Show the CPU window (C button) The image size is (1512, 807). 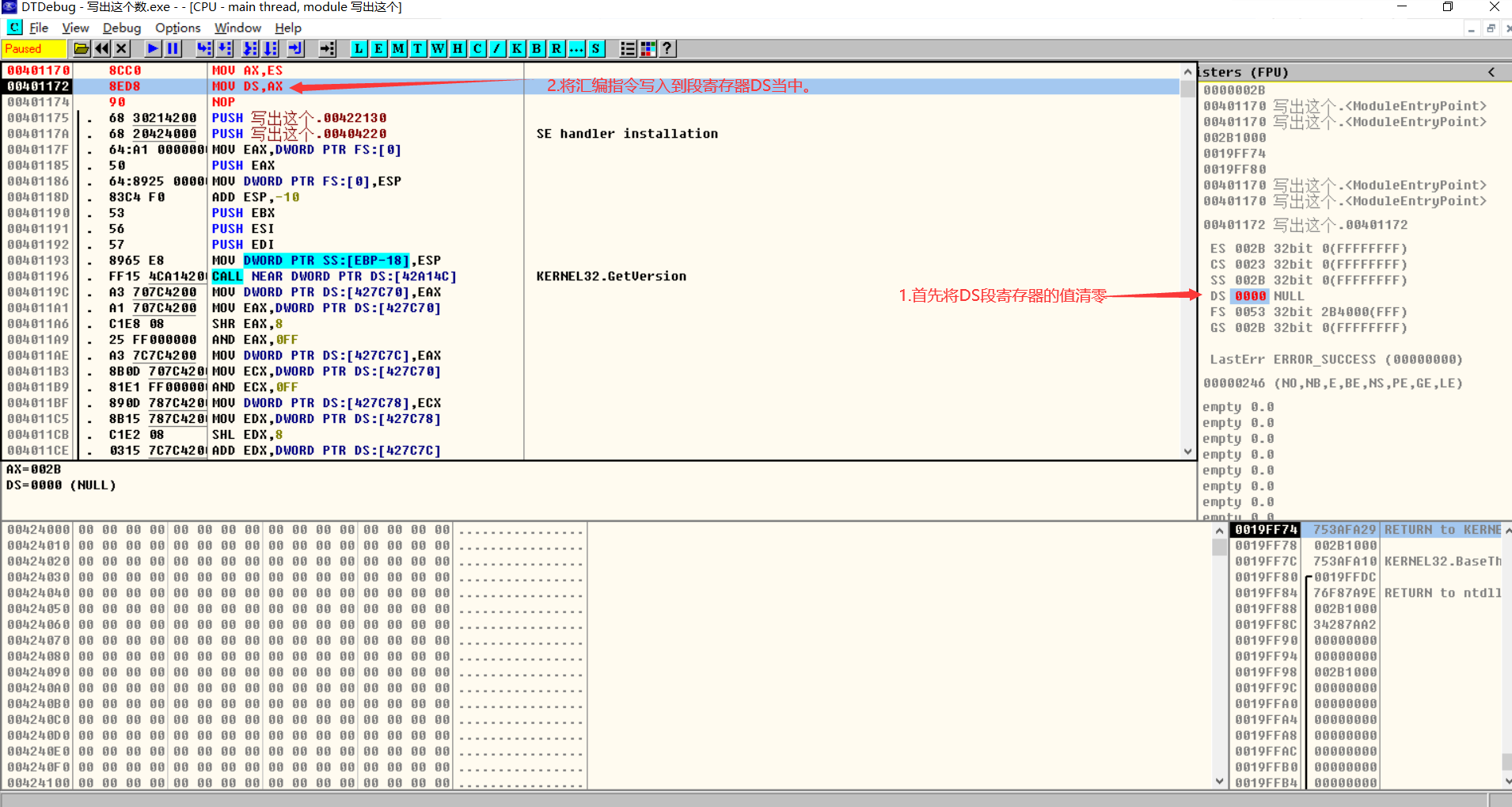[x=477, y=49]
